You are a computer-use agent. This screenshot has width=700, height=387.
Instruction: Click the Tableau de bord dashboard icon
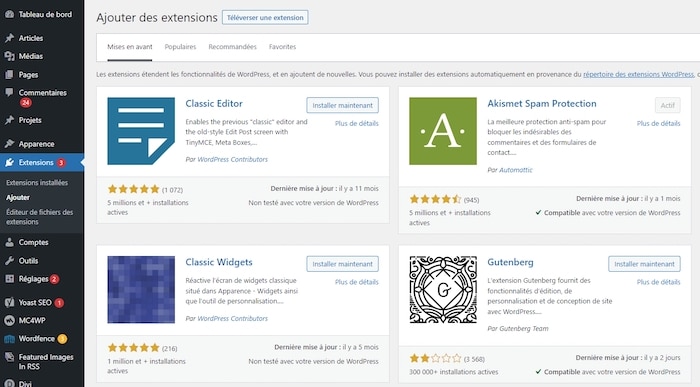coord(9,14)
